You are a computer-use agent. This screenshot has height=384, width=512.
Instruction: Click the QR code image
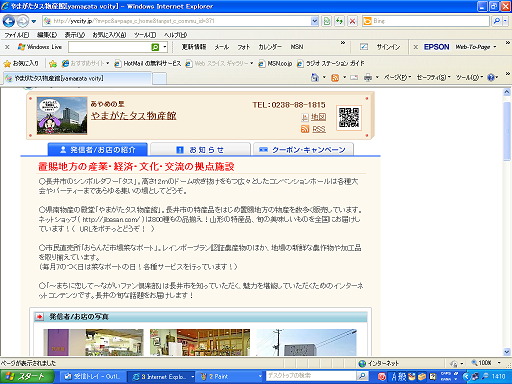(349, 117)
